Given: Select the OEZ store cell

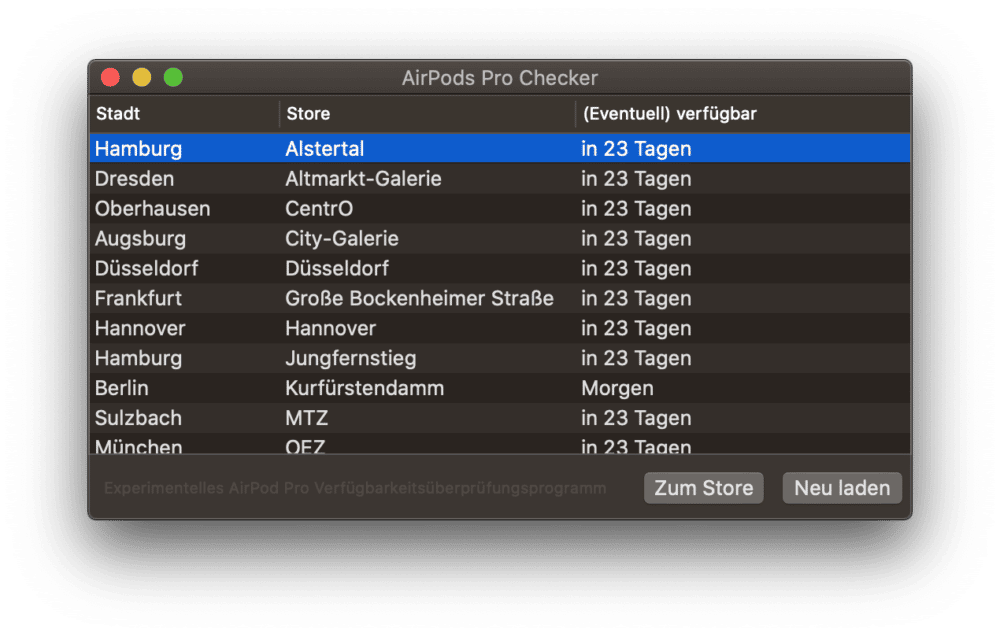Looking at the screenshot, I should [305, 446].
